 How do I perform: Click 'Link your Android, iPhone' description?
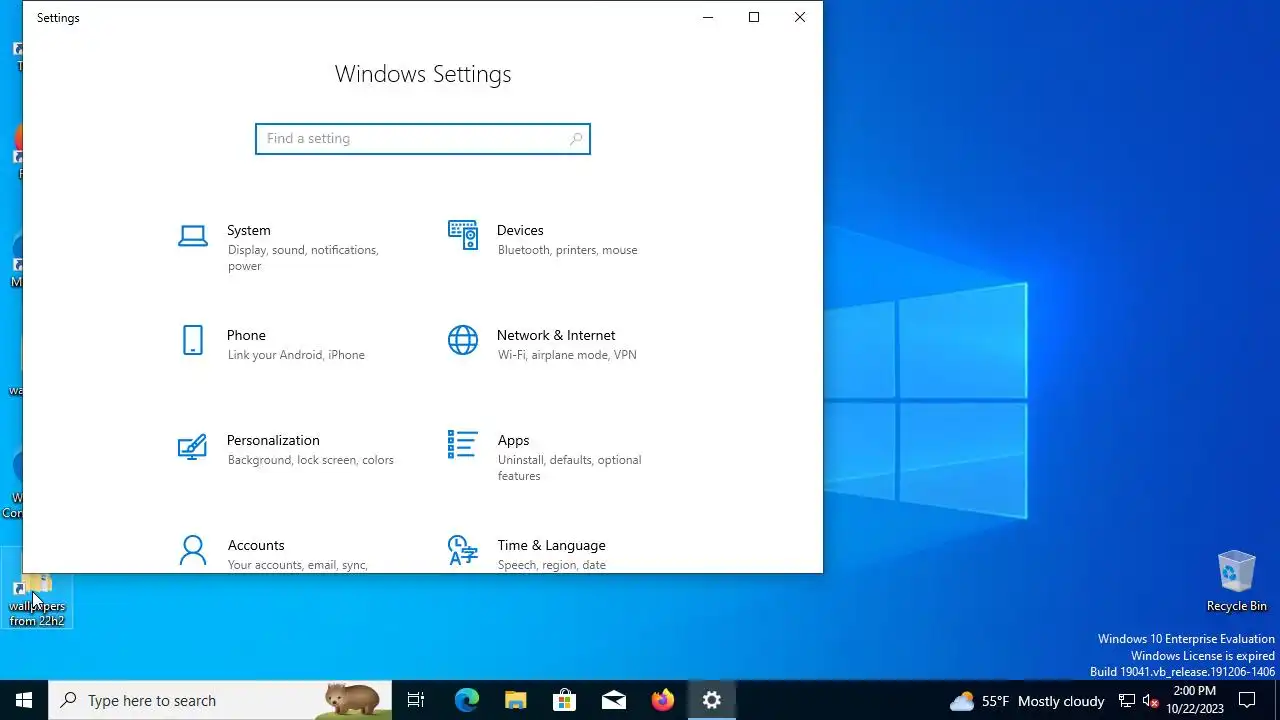pyautogui.click(x=296, y=355)
